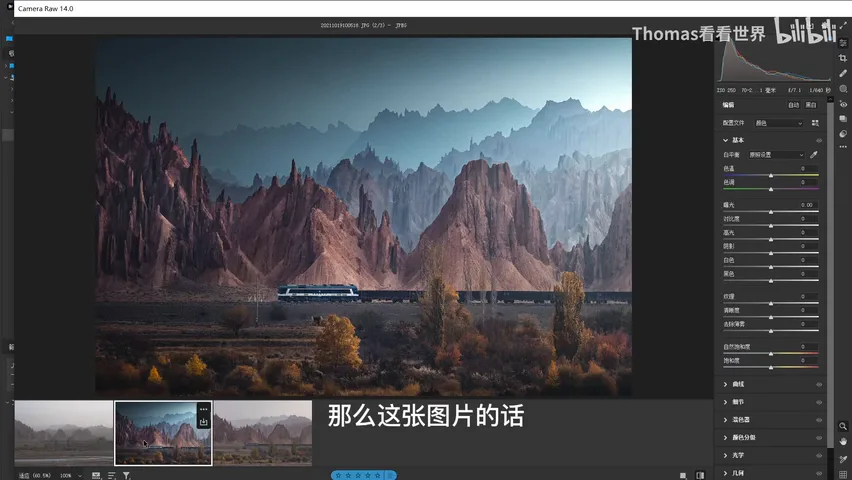Click 饱和度 saturation slider handle
This screenshot has height=480, width=852.
click(770, 367)
